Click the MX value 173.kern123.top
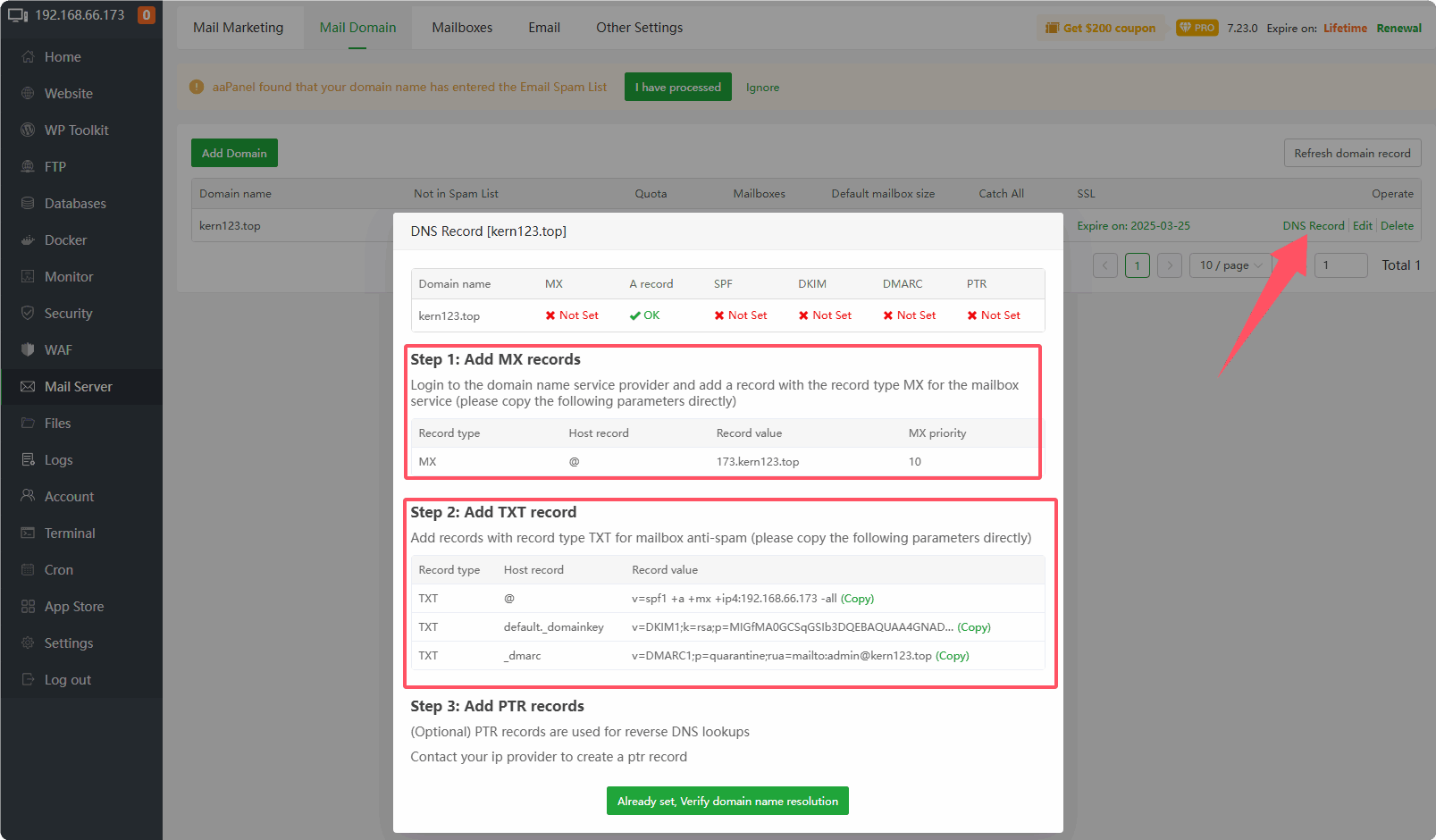The image size is (1436, 840). click(x=758, y=462)
